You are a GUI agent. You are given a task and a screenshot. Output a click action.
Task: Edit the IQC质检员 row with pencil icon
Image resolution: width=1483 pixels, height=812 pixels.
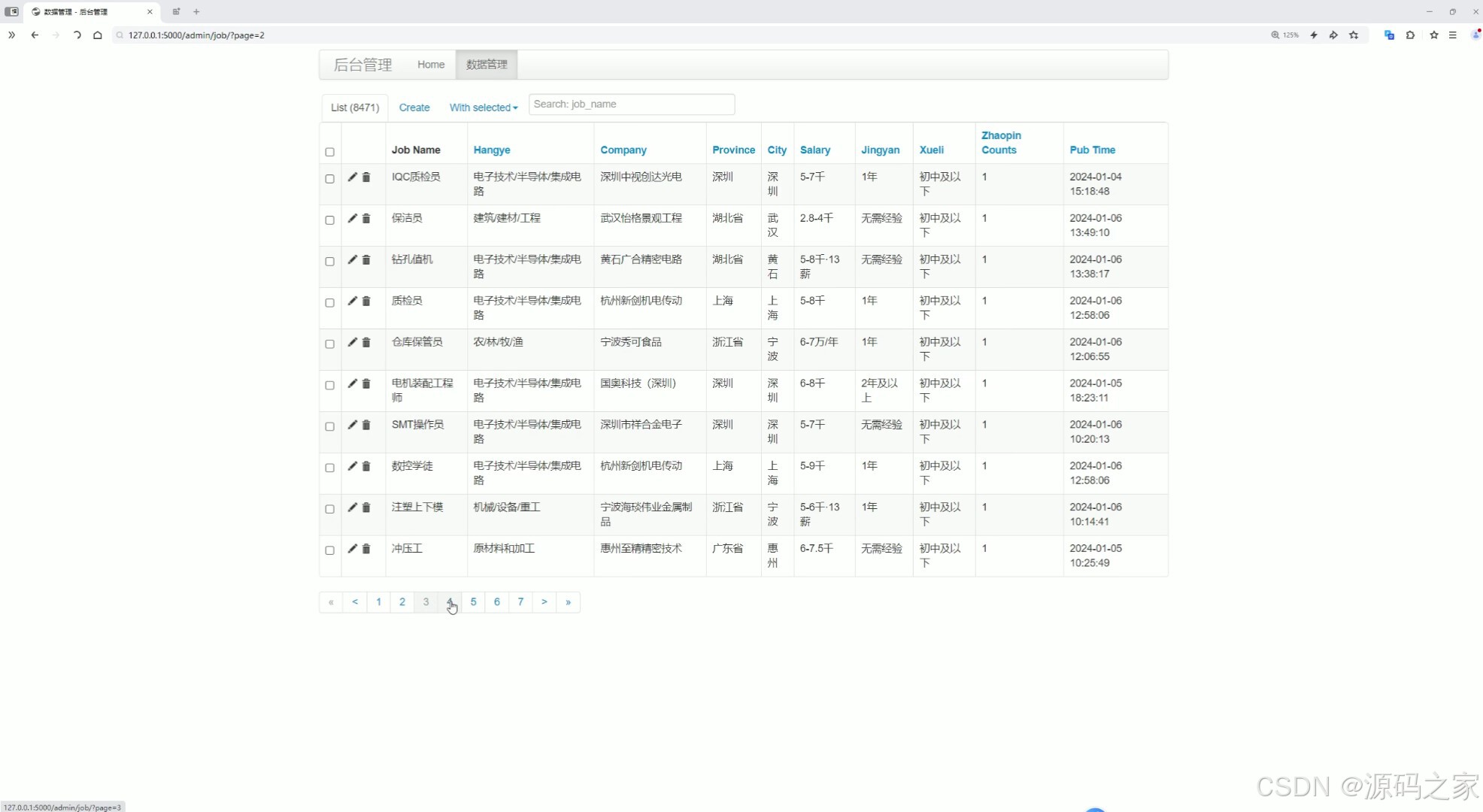[352, 177]
